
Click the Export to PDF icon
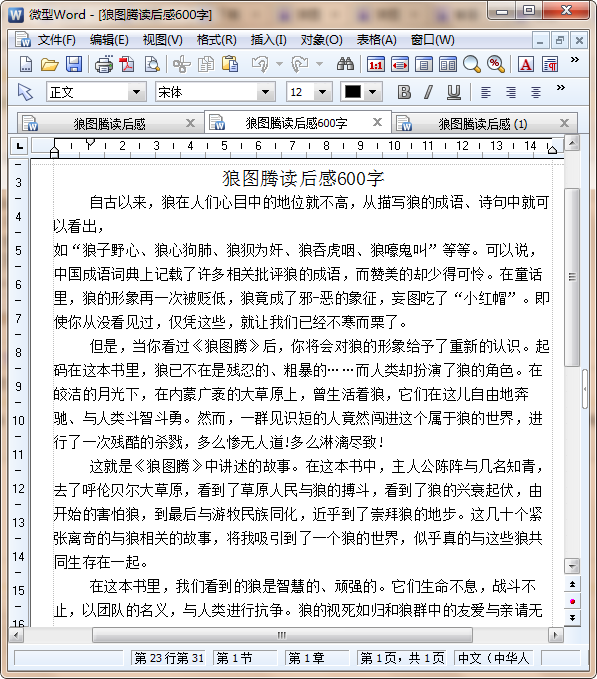127,65
